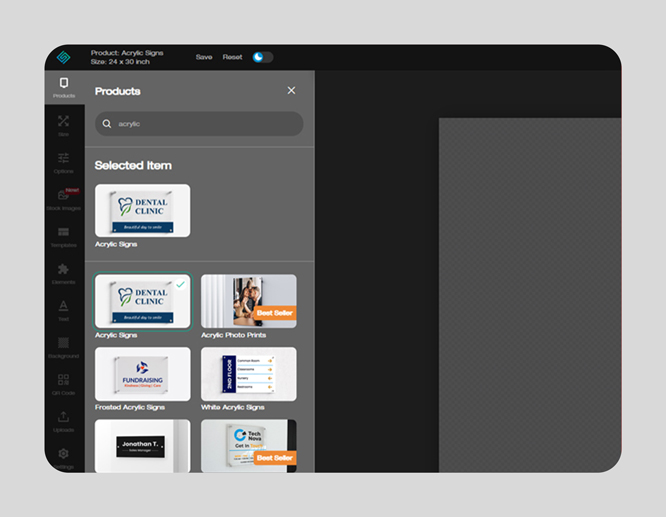Click the Selected Item Acrylic Signs thumbnail
Image resolution: width=666 pixels, height=517 pixels.
point(143,211)
